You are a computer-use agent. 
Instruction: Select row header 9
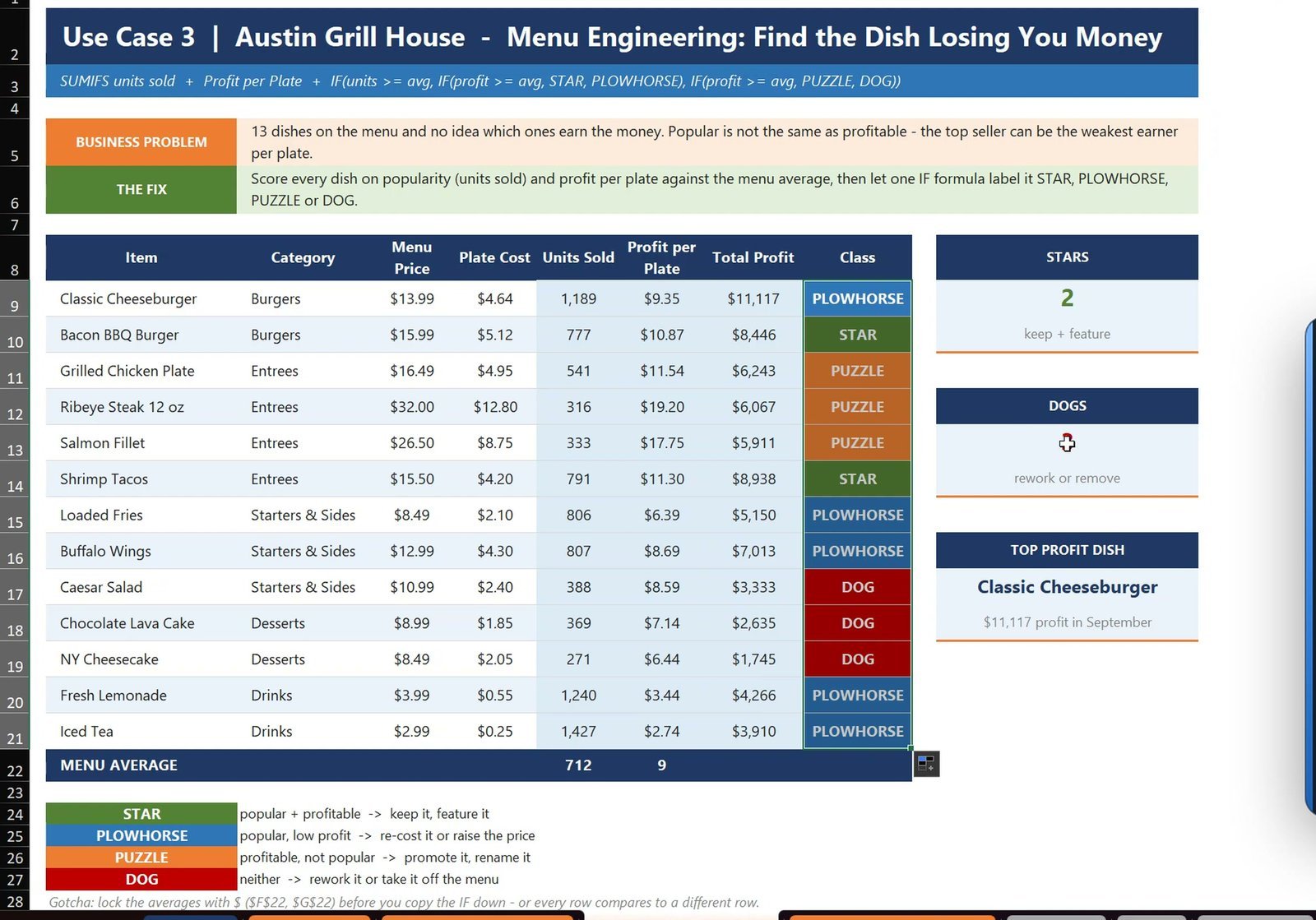tap(15, 298)
